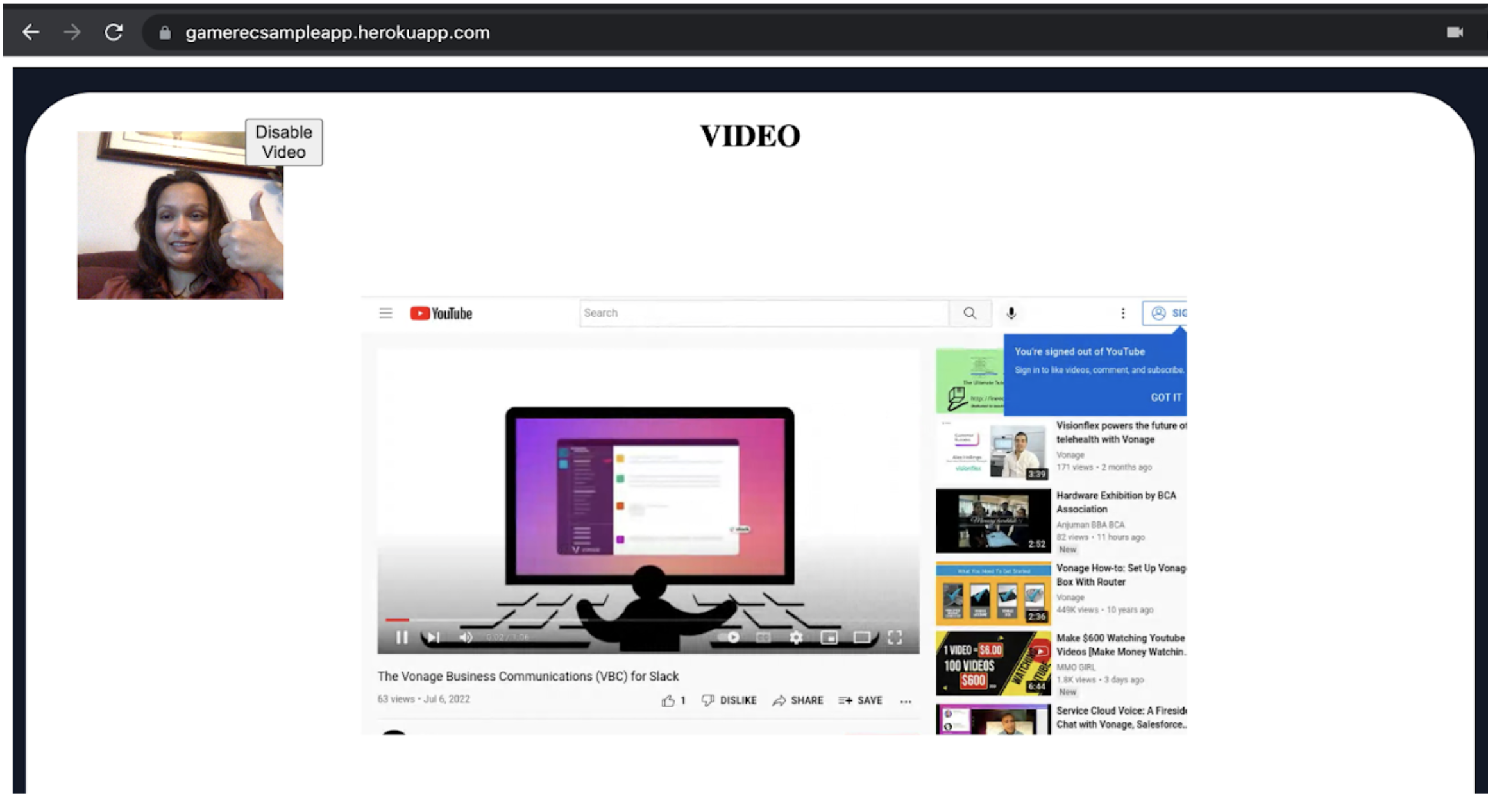Enable the miniplayer
The width and height of the screenshot is (1488, 812).
pyautogui.click(x=829, y=638)
